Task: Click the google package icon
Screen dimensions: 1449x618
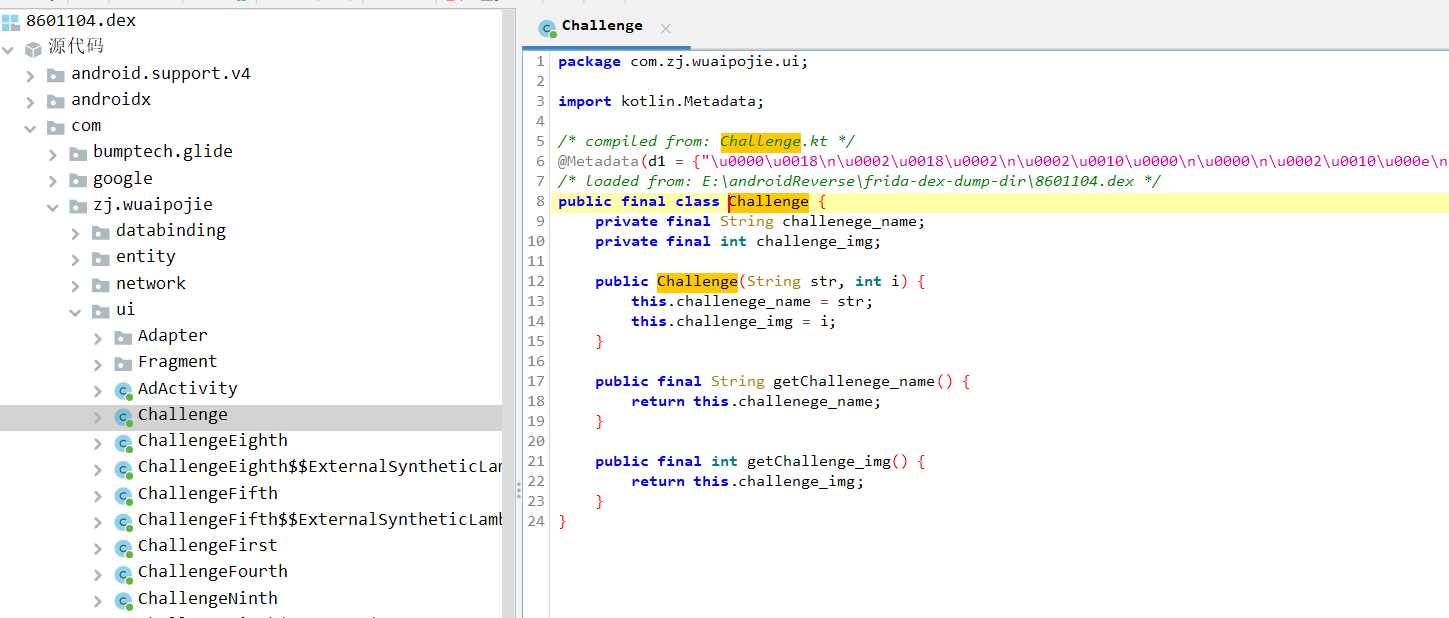Action: (x=78, y=180)
